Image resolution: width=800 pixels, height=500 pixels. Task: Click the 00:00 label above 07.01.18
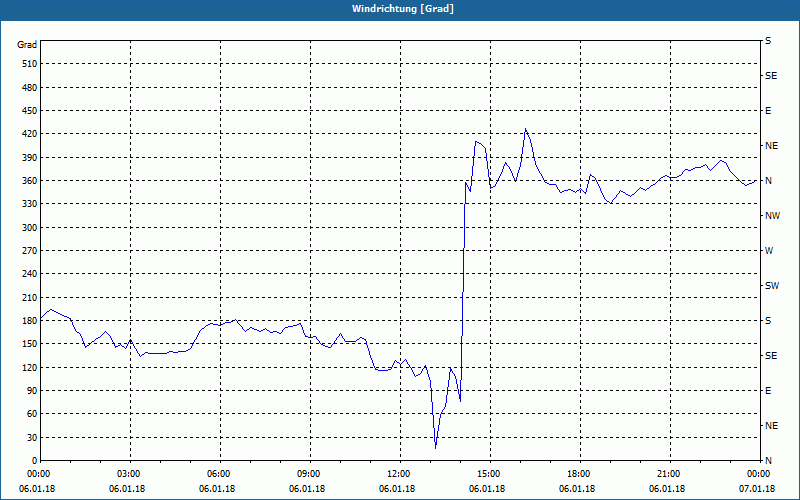pyautogui.click(x=759, y=474)
